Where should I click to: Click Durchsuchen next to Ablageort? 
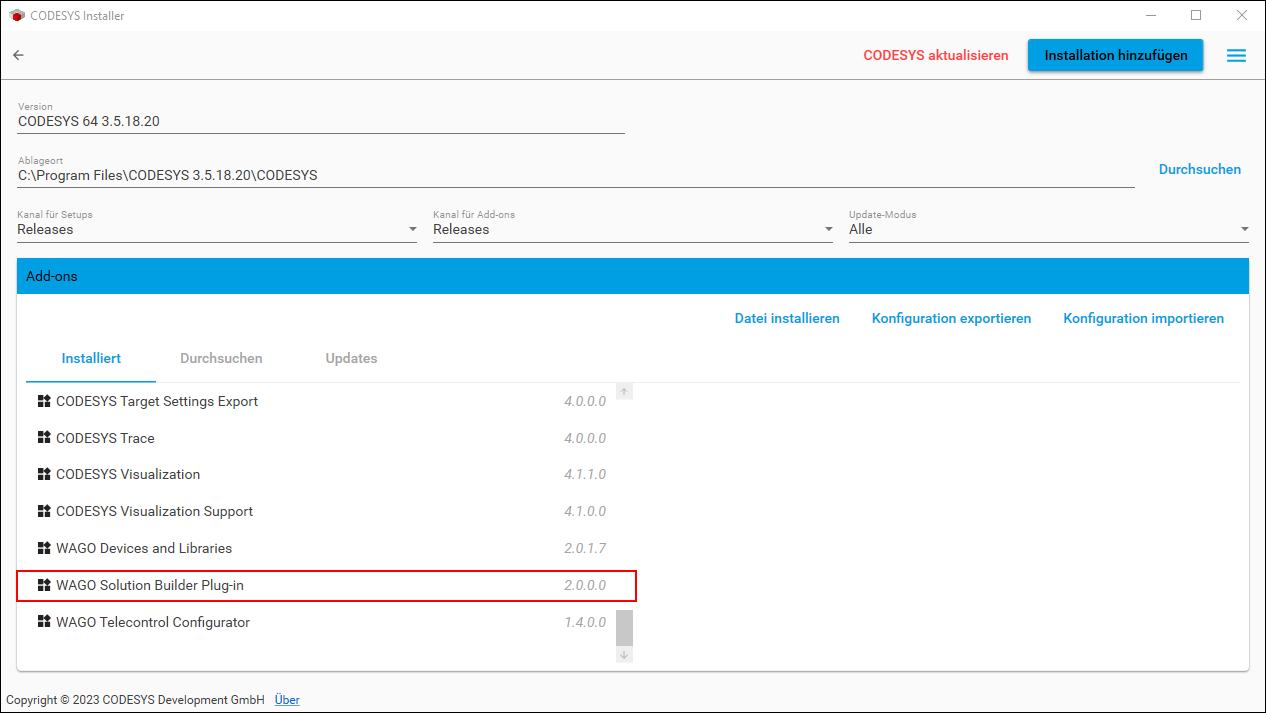tap(1200, 170)
